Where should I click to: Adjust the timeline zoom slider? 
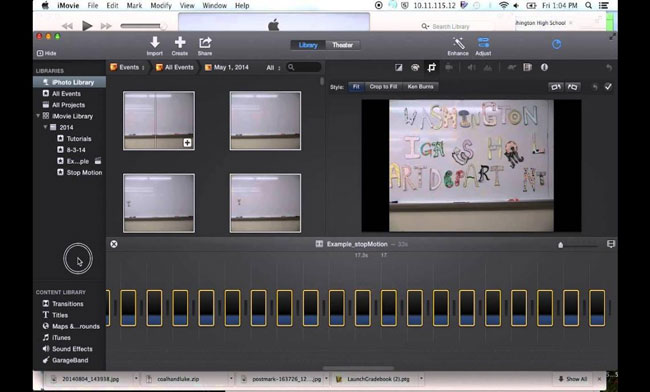560,245
